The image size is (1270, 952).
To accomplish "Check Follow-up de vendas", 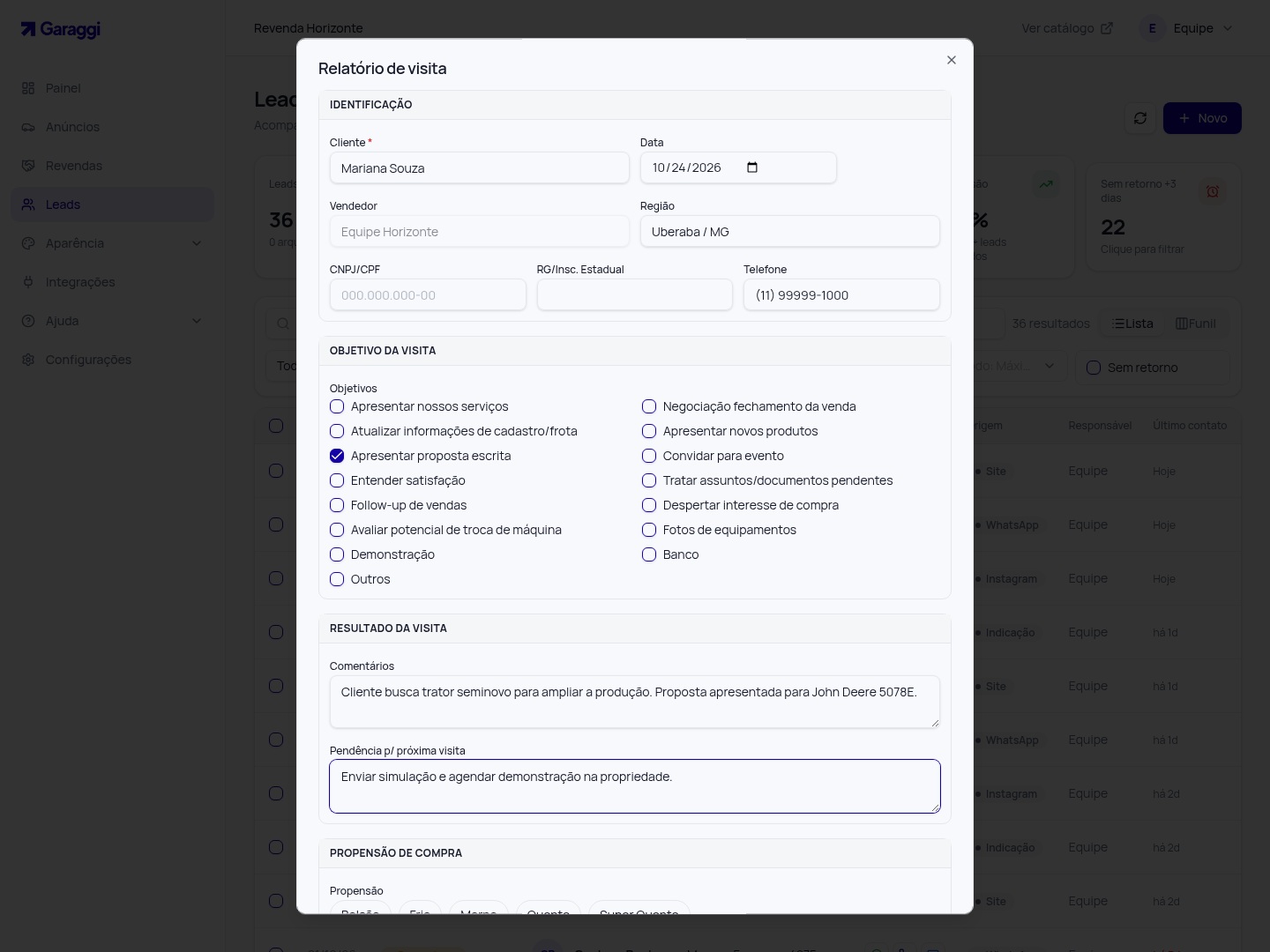I will (x=337, y=505).
